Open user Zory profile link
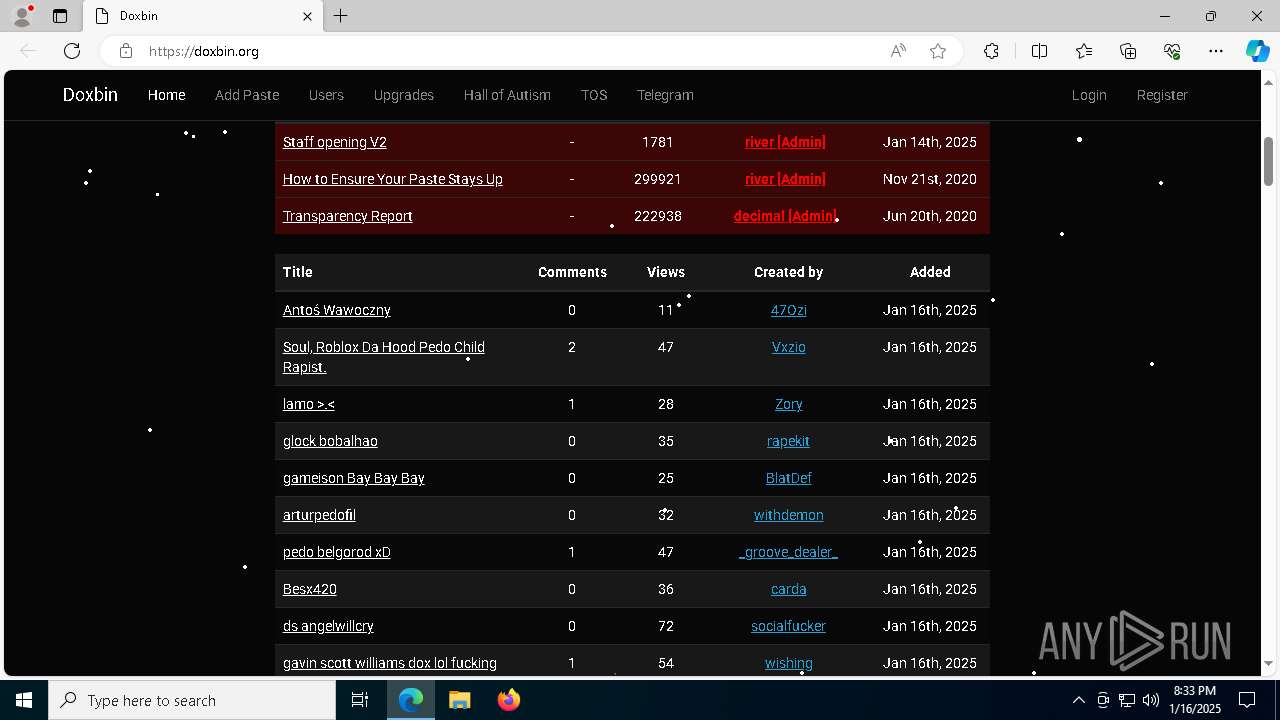 789,404
